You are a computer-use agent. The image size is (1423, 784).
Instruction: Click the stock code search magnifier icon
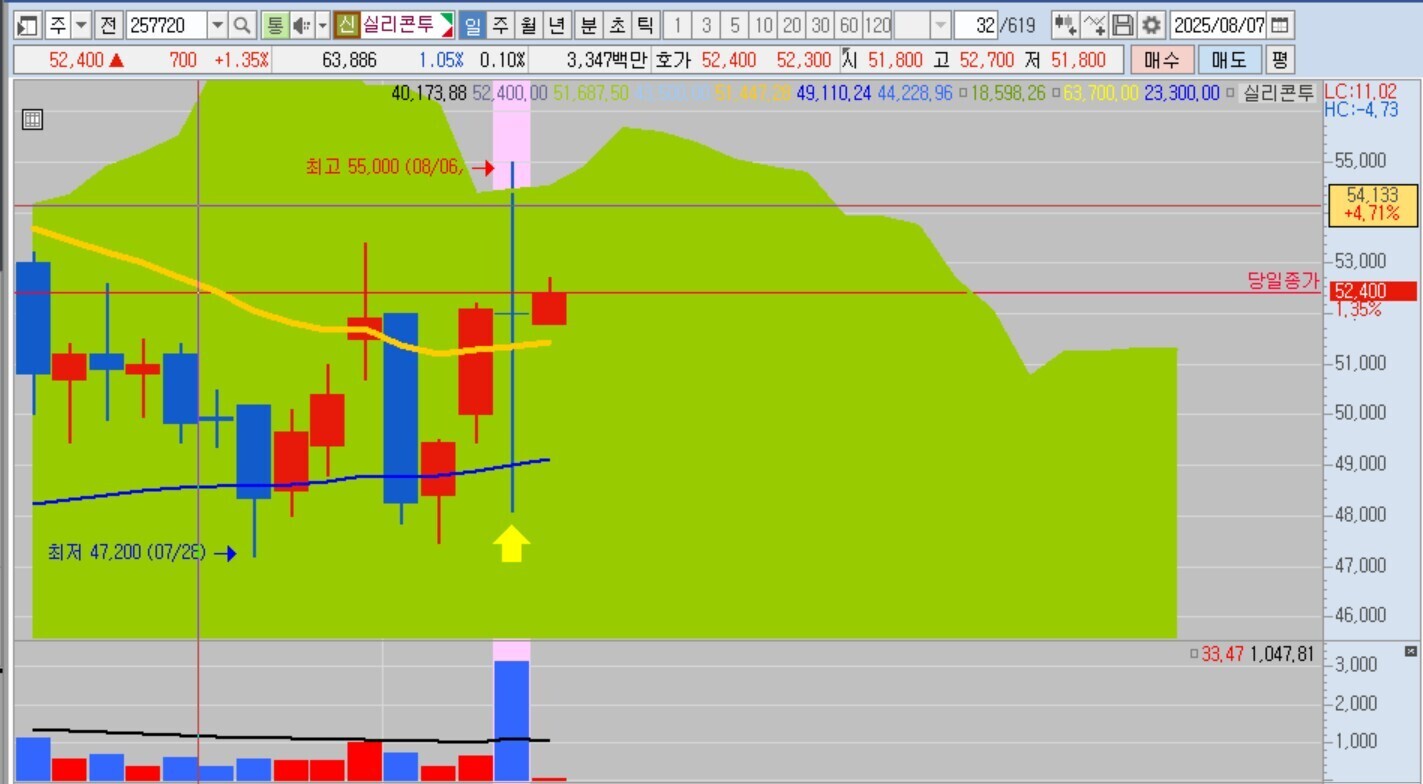point(242,25)
